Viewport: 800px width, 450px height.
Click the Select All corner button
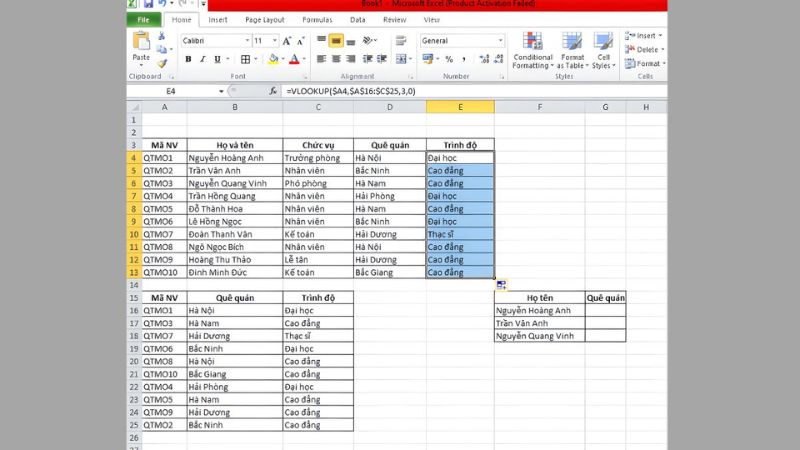tap(134, 107)
